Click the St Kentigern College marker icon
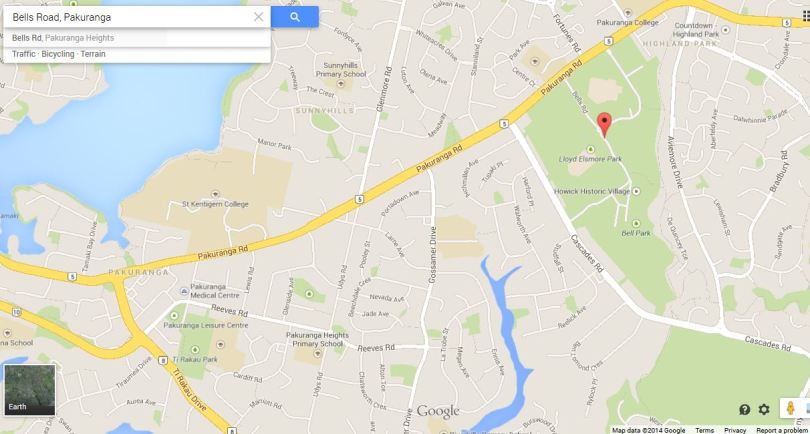Viewport: 810px width, 434px height. [x=215, y=194]
